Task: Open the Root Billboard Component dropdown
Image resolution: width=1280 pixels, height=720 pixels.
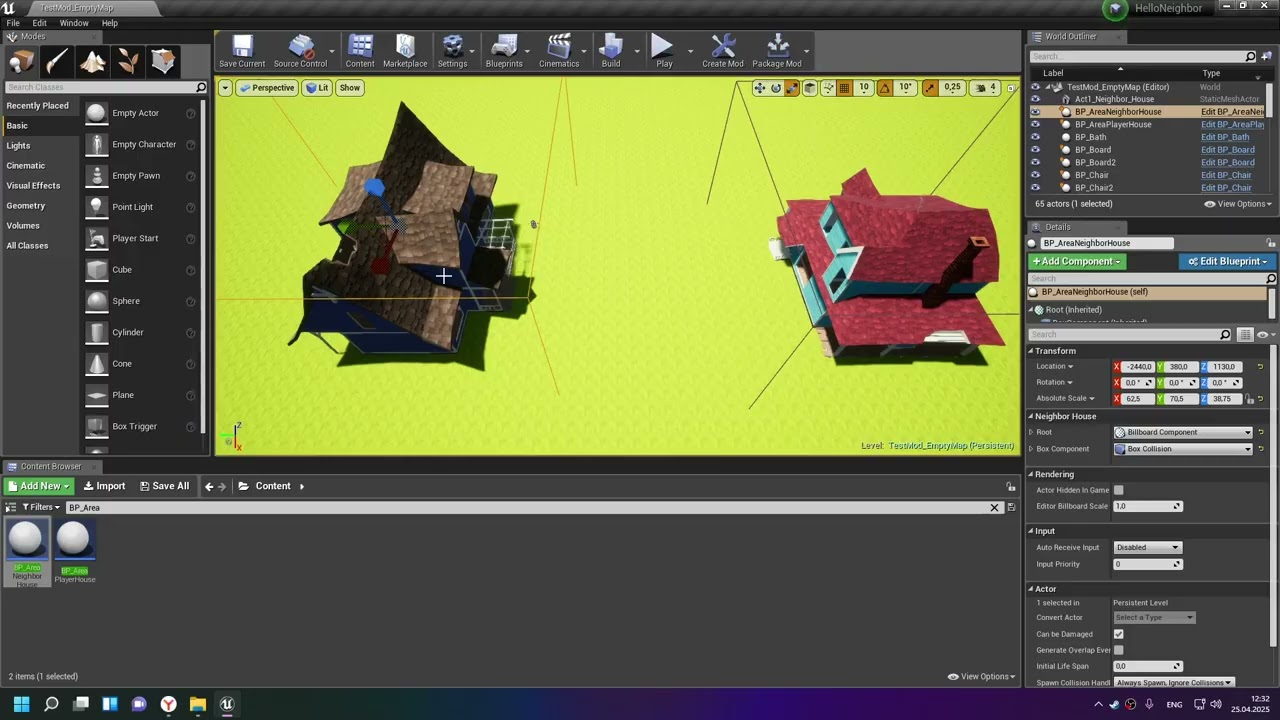Action: click(1183, 432)
